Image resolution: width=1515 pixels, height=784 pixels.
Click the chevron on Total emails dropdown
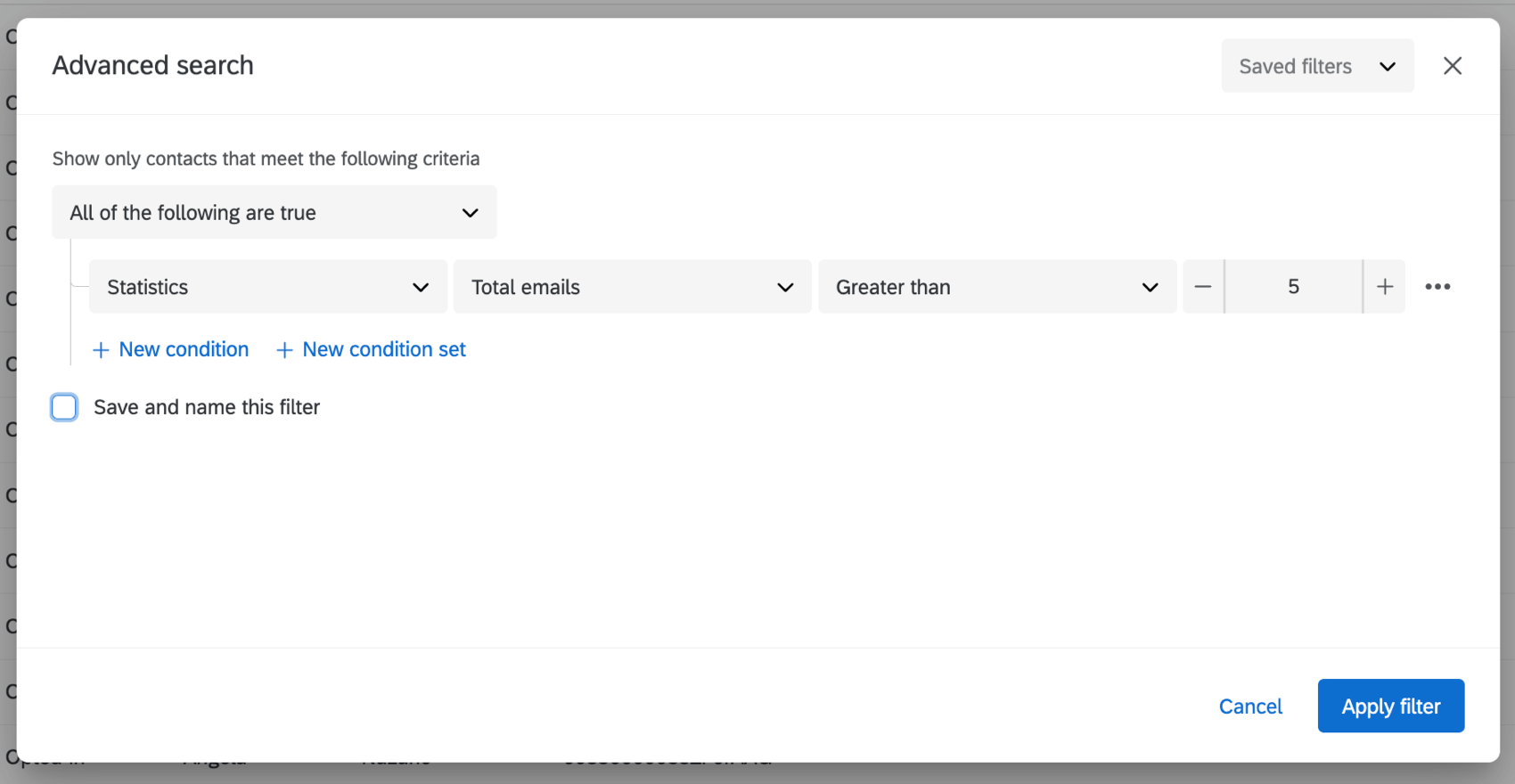pyautogui.click(x=785, y=287)
